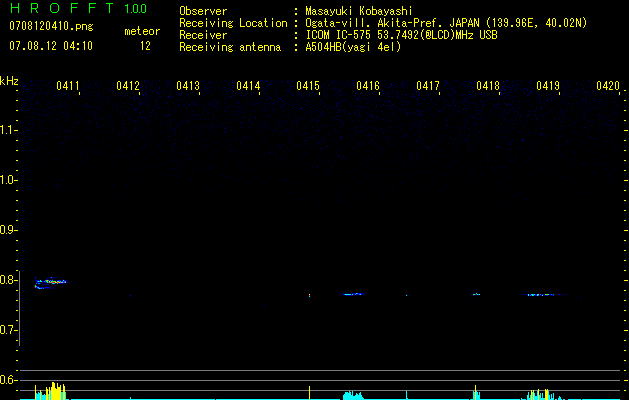Image resolution: width=629 pixels, height=400 pixels.
Task: Click the 1.0 frequency axis label
Action: pyautogui.click(x=8, y=180)
